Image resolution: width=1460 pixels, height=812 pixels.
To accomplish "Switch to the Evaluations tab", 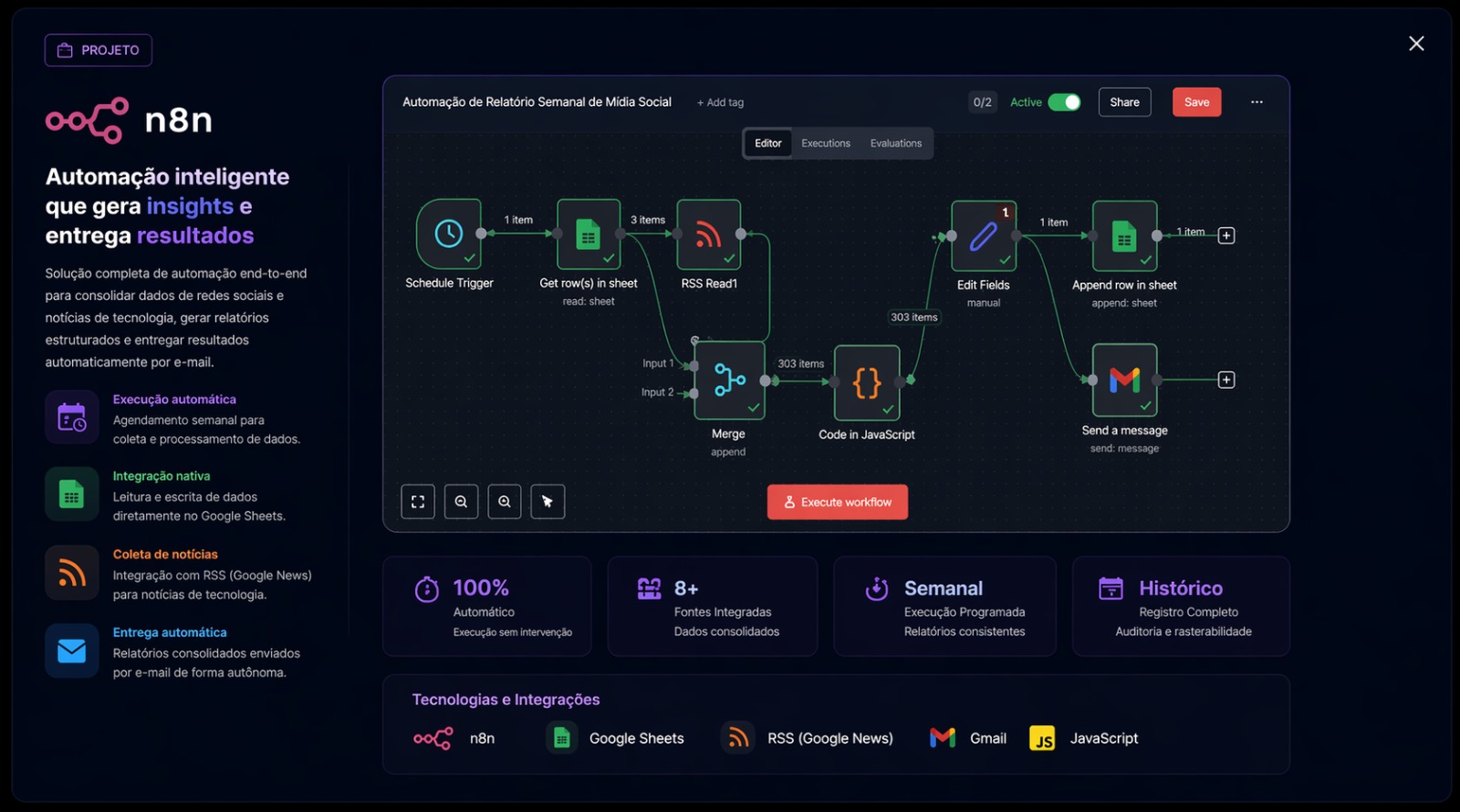I will [895, 143].
